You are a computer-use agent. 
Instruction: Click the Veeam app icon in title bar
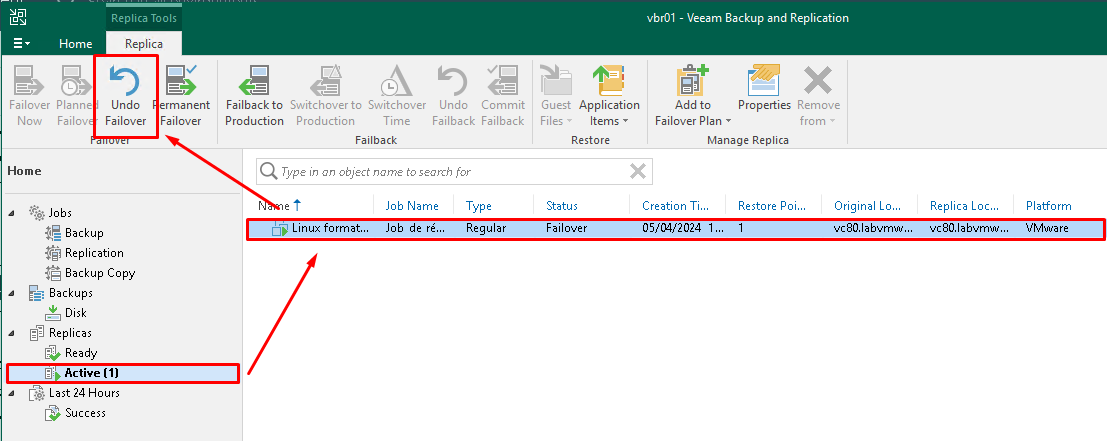pyautogui.click(x=18, y=17)
